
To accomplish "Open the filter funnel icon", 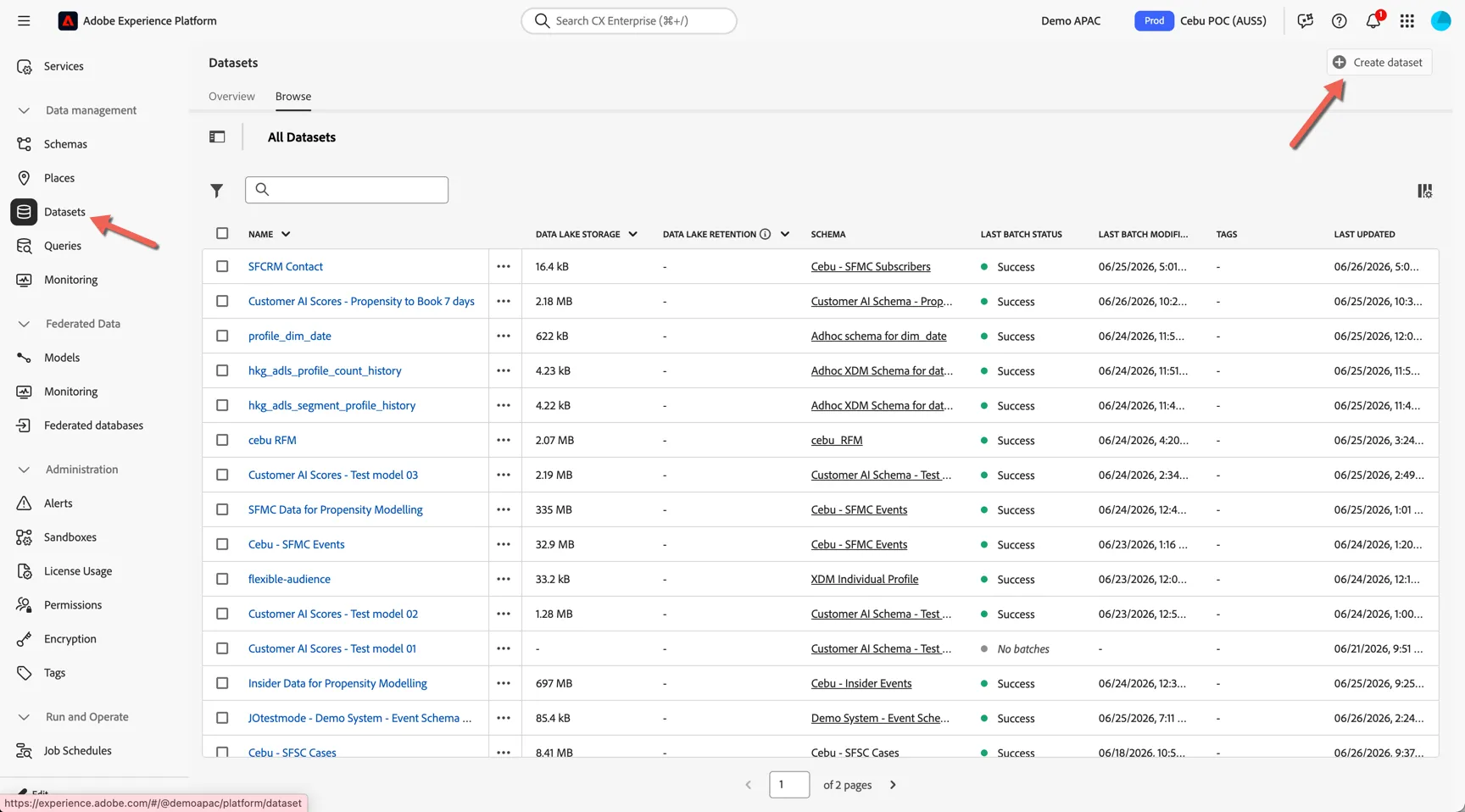I will point(217,191).
